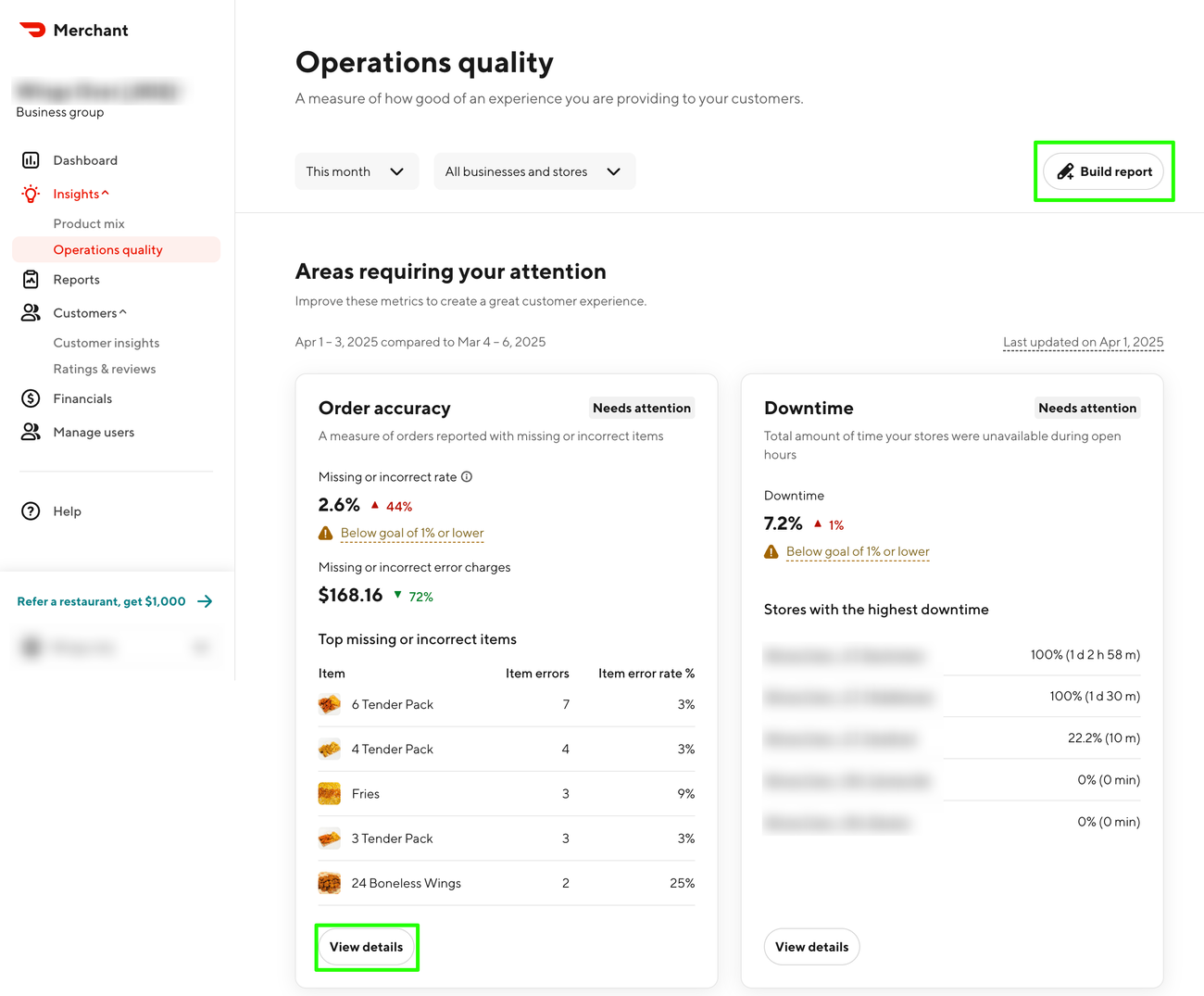Click the $168.16 error charges value

click(x=350, y=595)
